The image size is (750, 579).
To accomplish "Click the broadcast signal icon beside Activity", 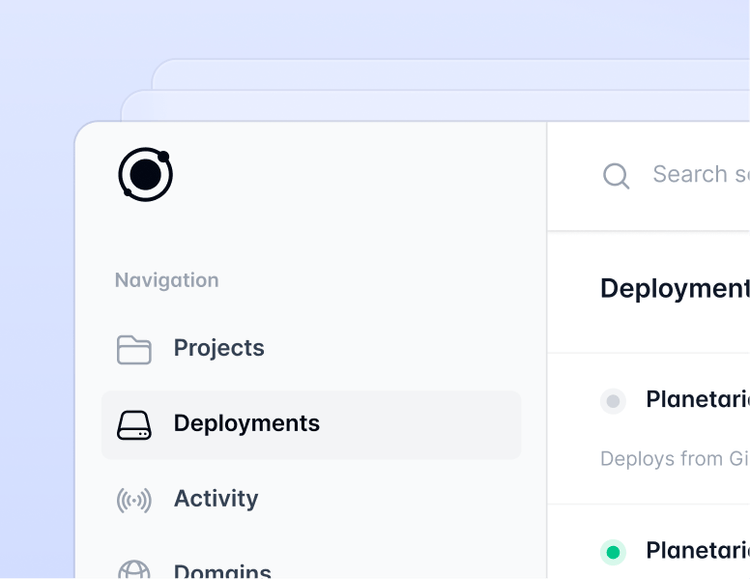I will click(x=134, y=499).
